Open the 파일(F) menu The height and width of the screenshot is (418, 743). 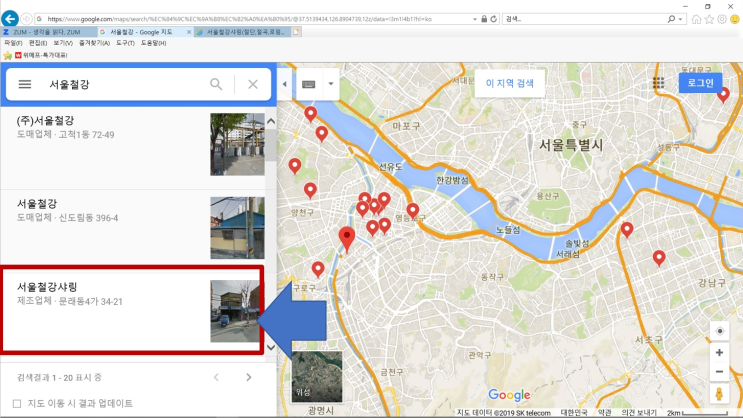pyautogui.click(x=13, y=43)
